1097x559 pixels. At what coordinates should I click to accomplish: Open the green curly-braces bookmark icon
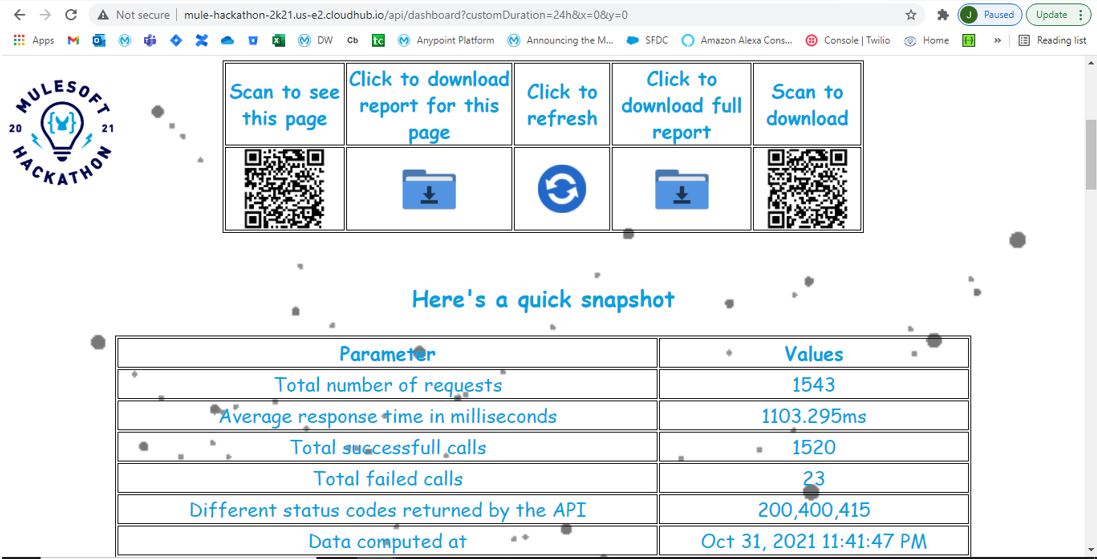tap(968, 41)
